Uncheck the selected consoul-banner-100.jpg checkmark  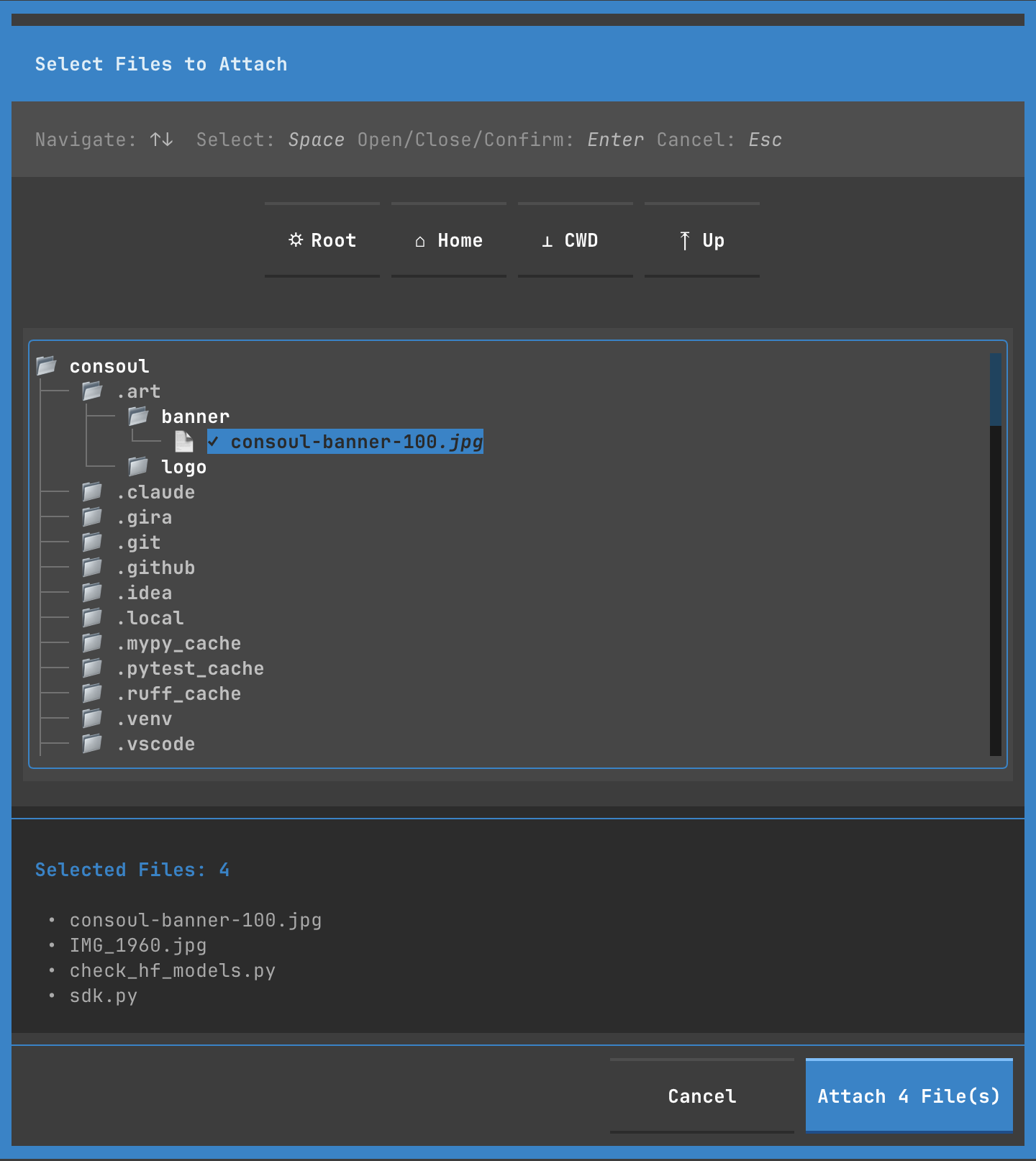(214, 442)
